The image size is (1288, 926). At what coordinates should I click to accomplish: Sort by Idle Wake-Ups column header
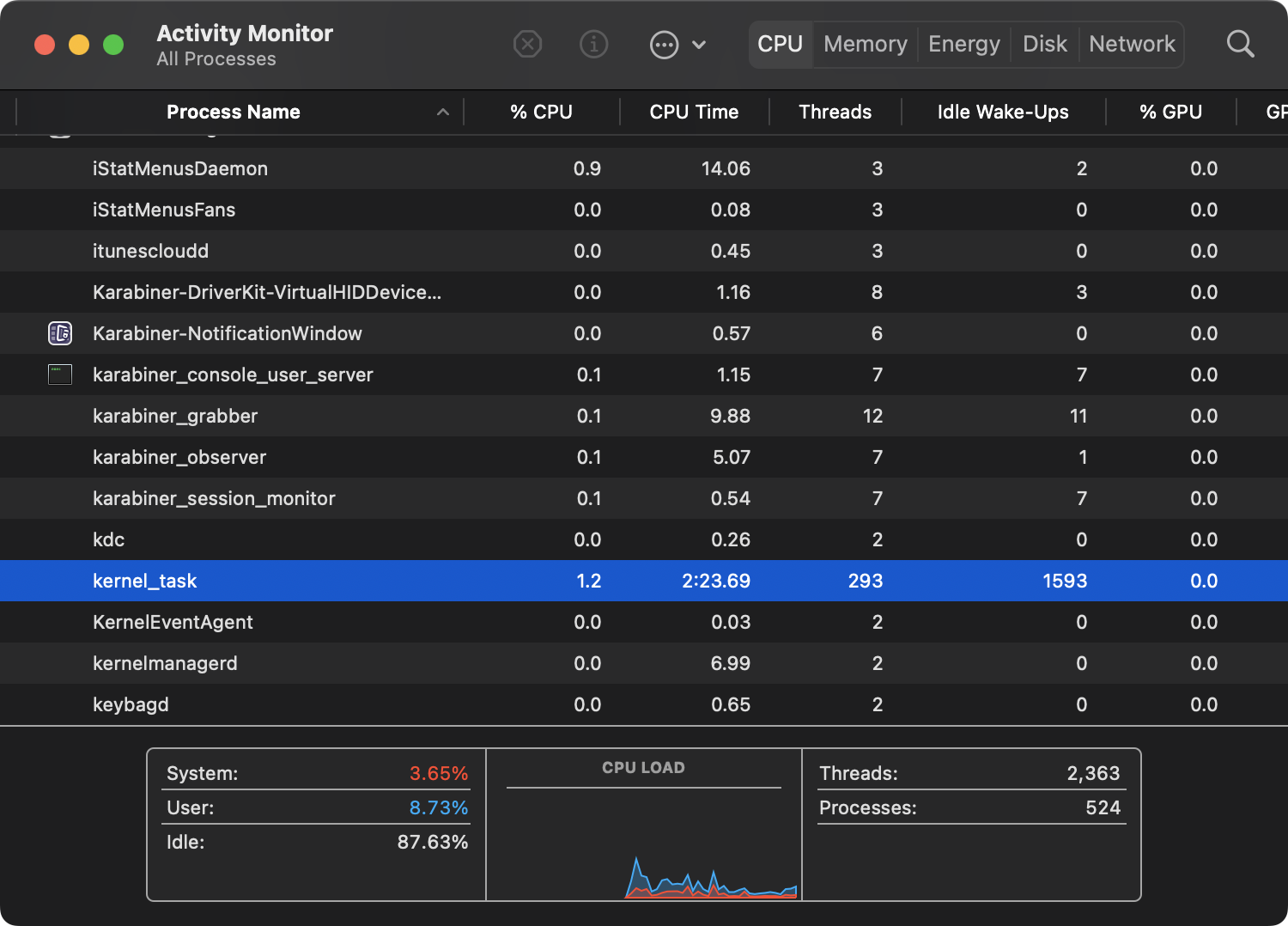click(x=1003, y=112)
